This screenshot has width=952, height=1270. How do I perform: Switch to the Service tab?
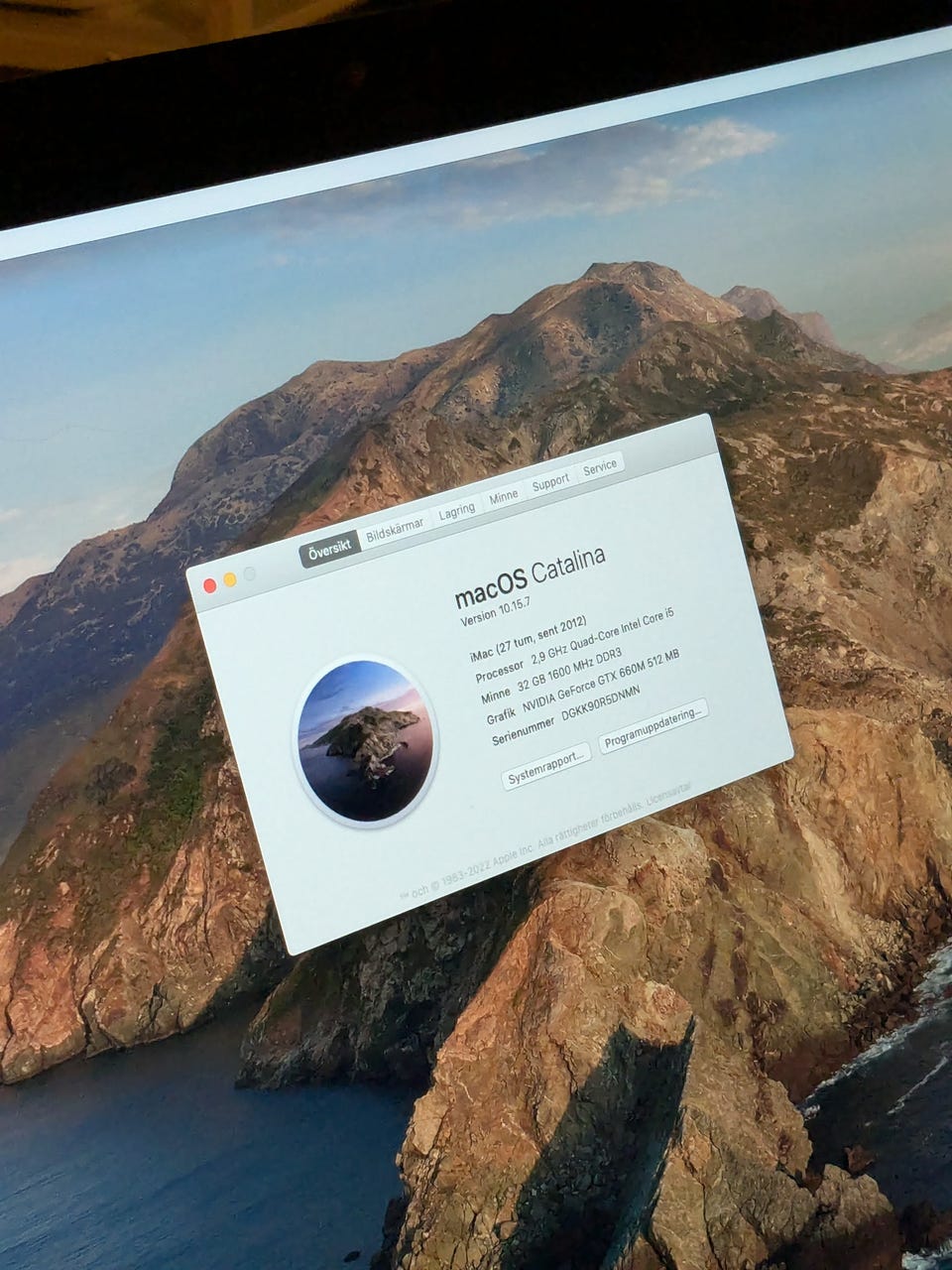coord(600,466)
